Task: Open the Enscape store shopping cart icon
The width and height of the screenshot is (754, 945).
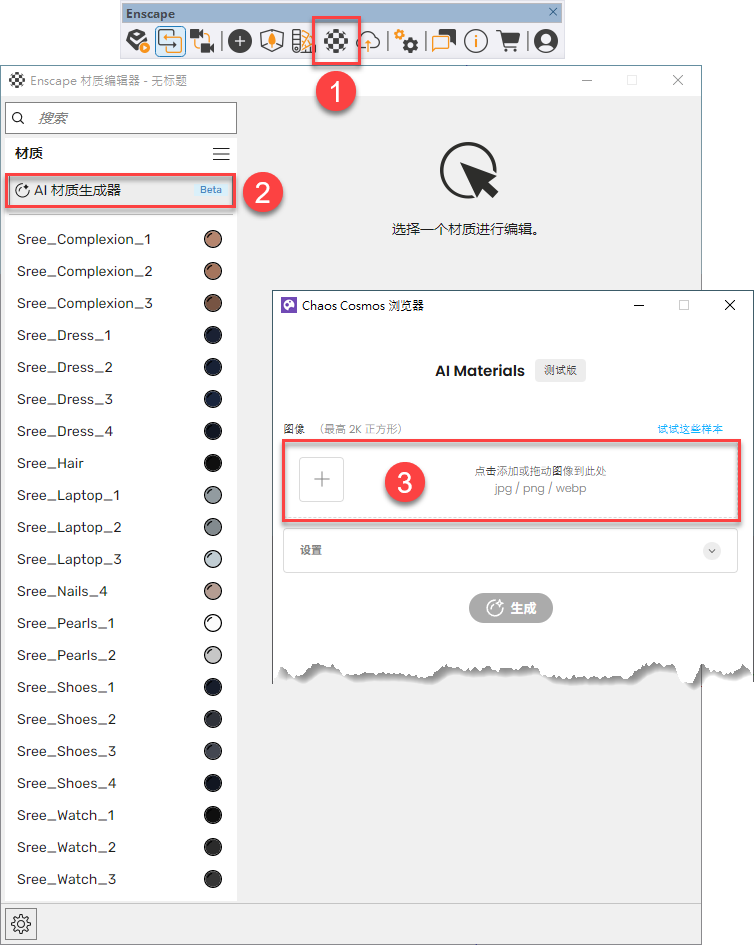Action: click(509, 41)
